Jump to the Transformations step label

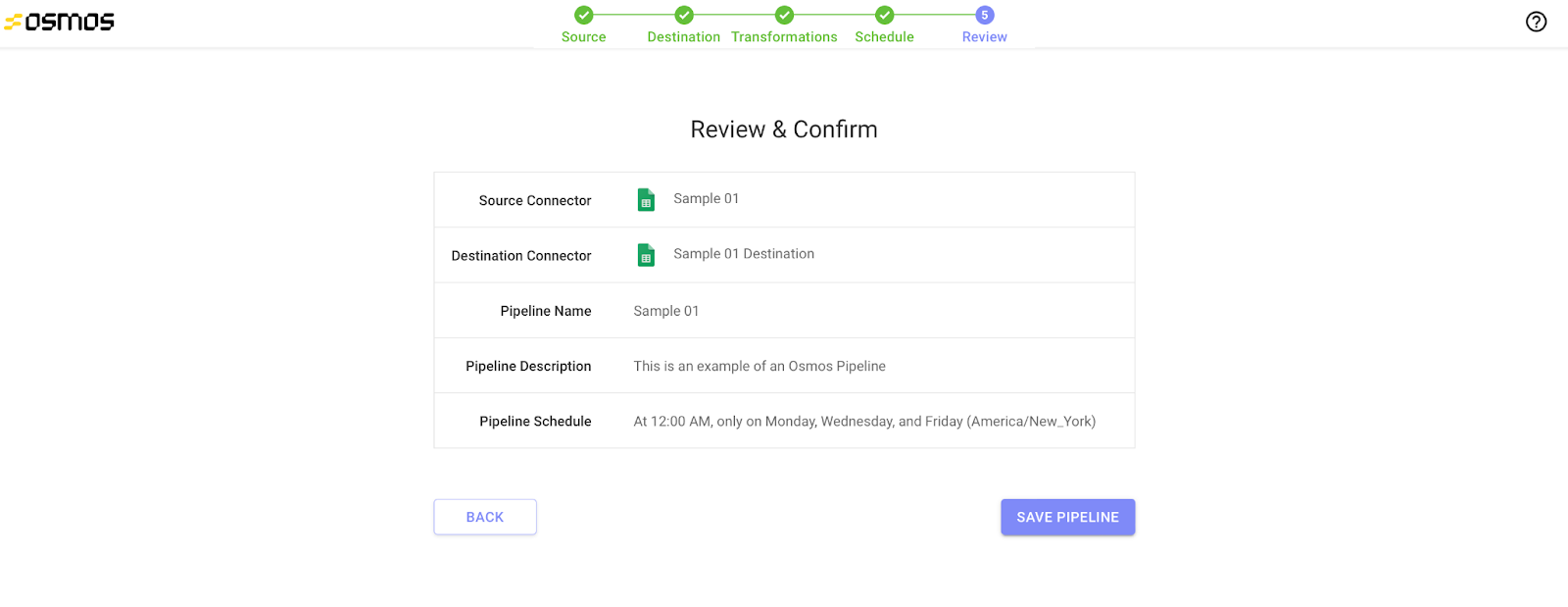point(784,37)
